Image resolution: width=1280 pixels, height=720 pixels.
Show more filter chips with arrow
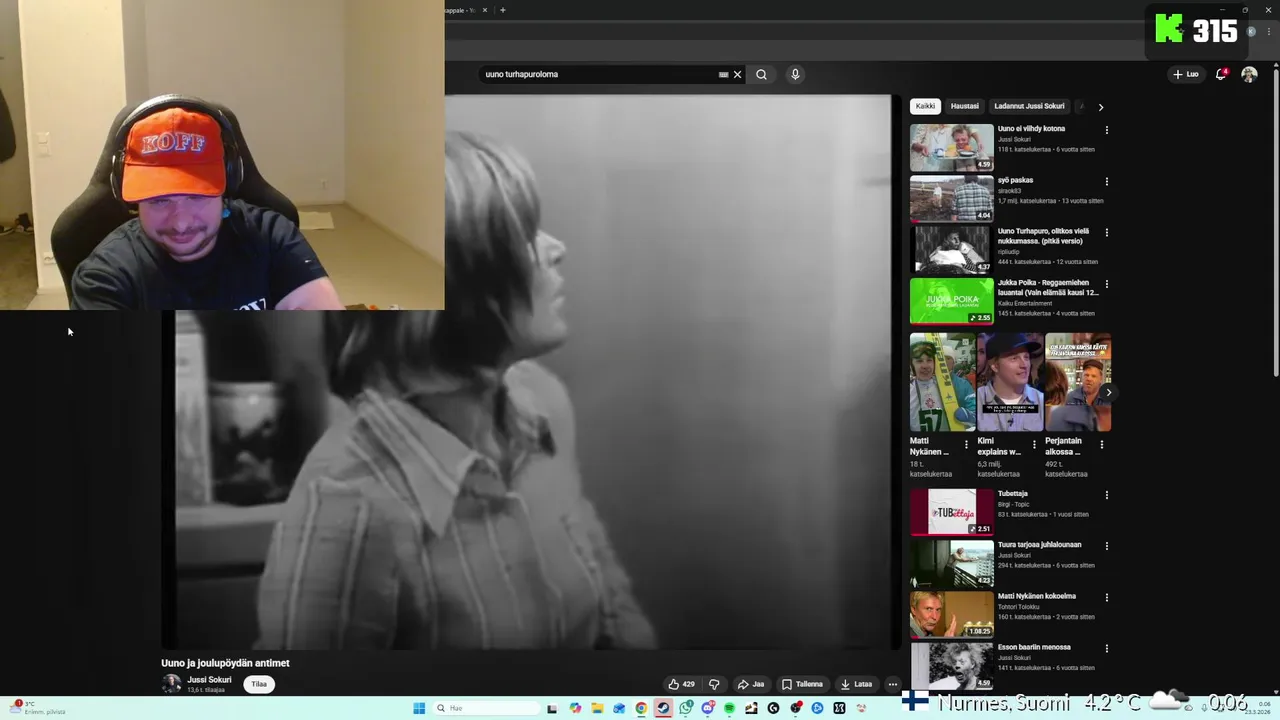pyautogui.click(x=1101, y=107)
